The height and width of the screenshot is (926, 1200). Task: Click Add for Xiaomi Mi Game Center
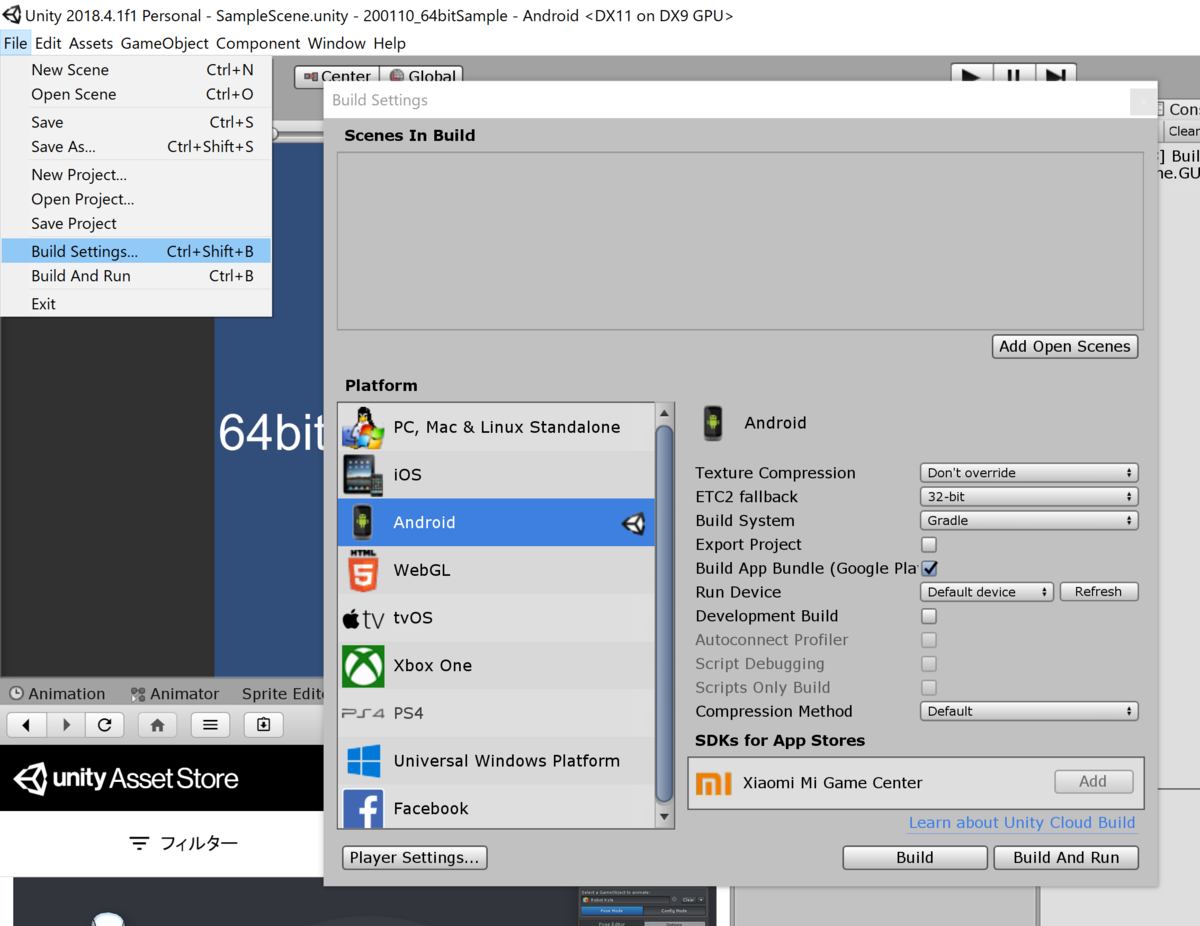1093,782
